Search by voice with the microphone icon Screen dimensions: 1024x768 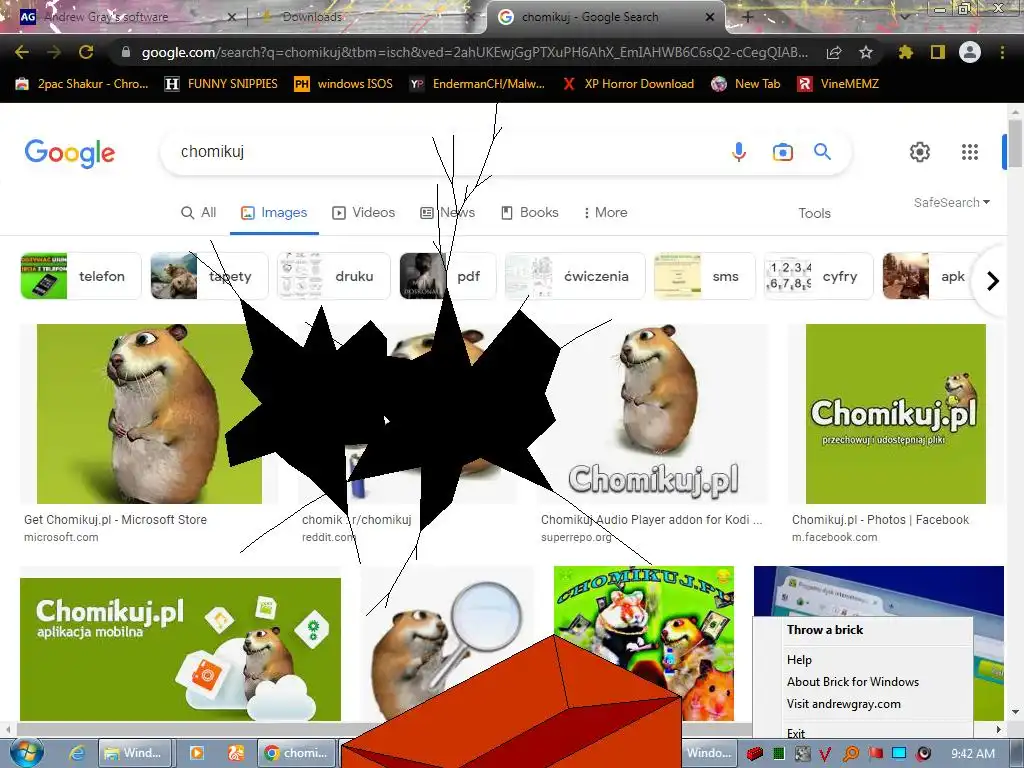(739, 152)
